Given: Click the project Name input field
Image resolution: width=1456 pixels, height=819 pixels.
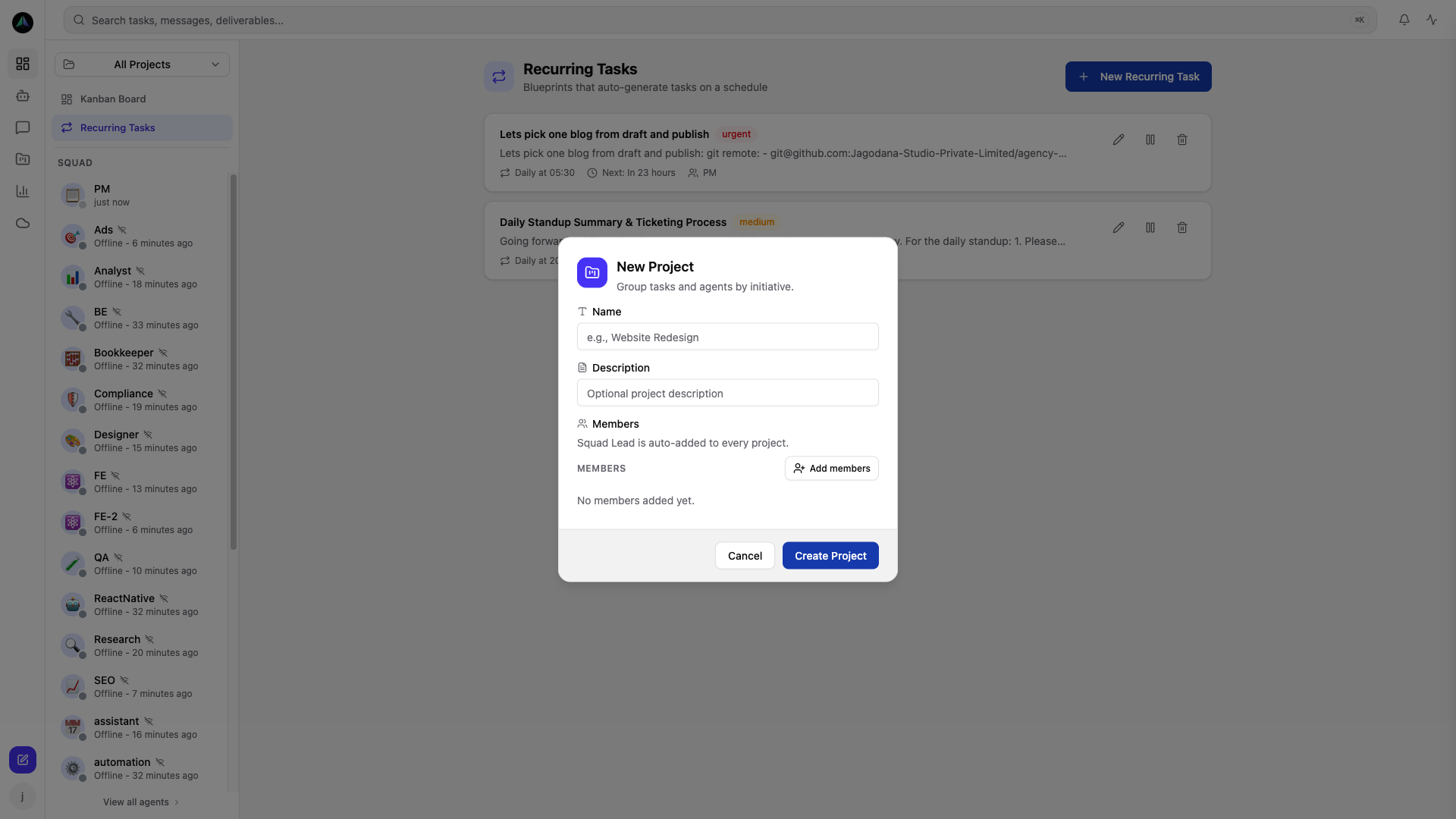Looking at the screenshot, I should pyautogui.click(x=727, y=337).
